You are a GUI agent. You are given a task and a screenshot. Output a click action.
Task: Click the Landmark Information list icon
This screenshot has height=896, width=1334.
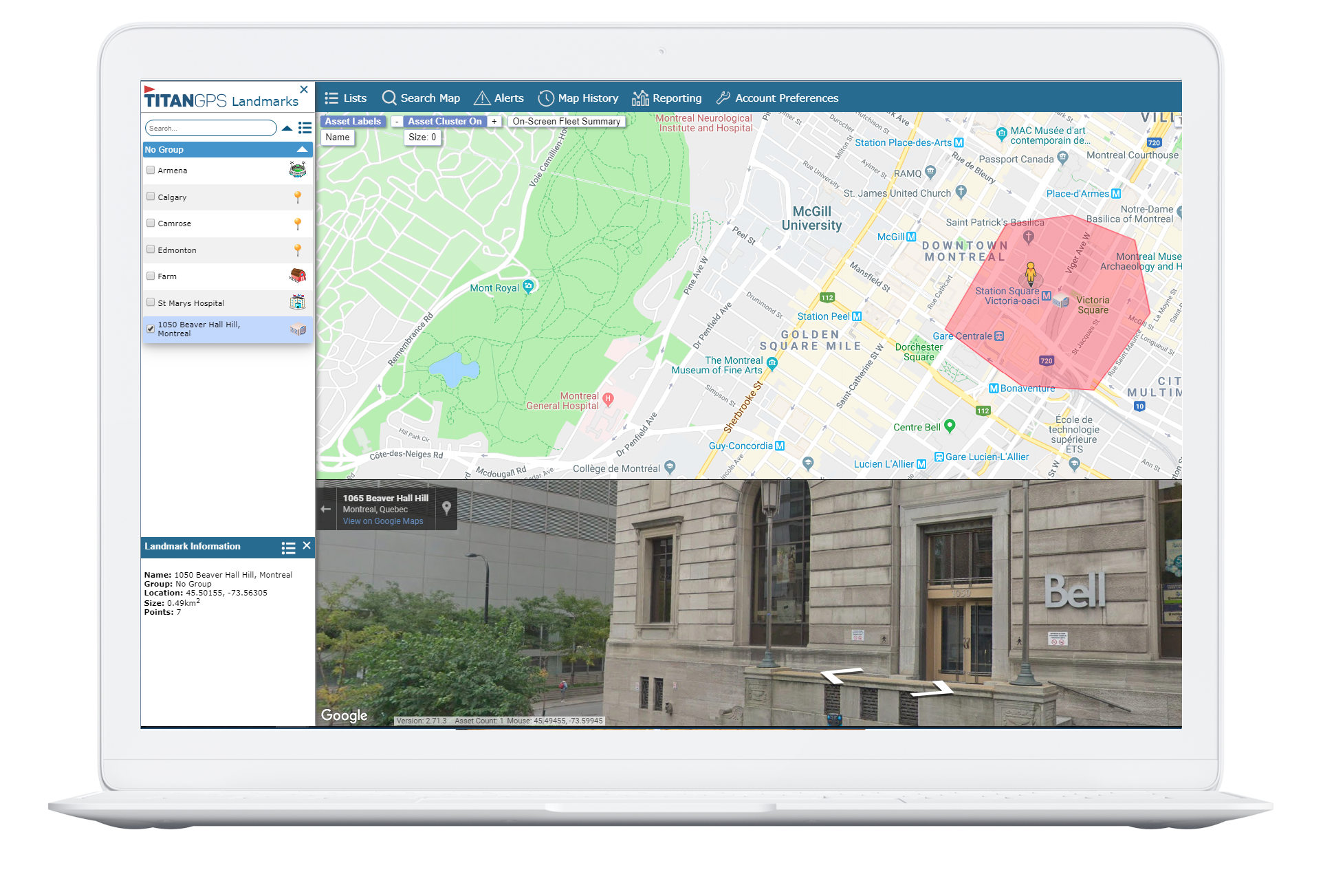point(288,547)
